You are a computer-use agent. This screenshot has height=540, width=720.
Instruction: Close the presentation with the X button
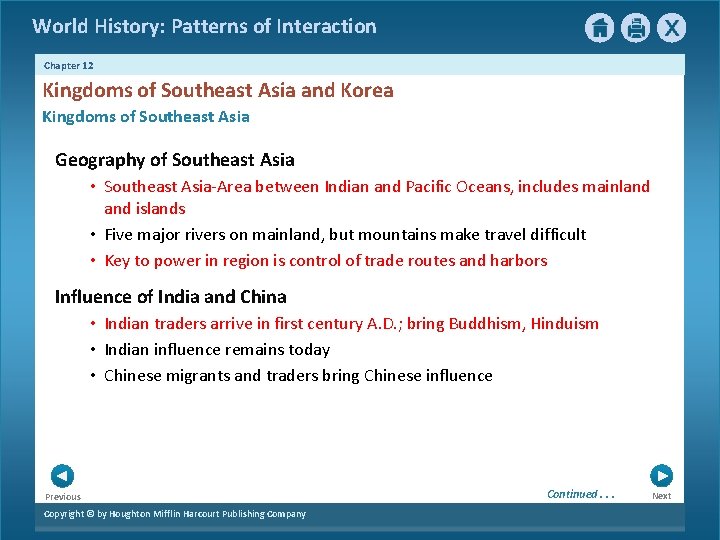[x=671, y=28]
